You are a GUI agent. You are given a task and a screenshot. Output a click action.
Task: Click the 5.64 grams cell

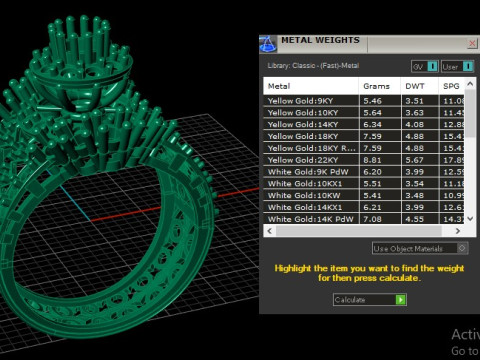(x=380, y=113)
